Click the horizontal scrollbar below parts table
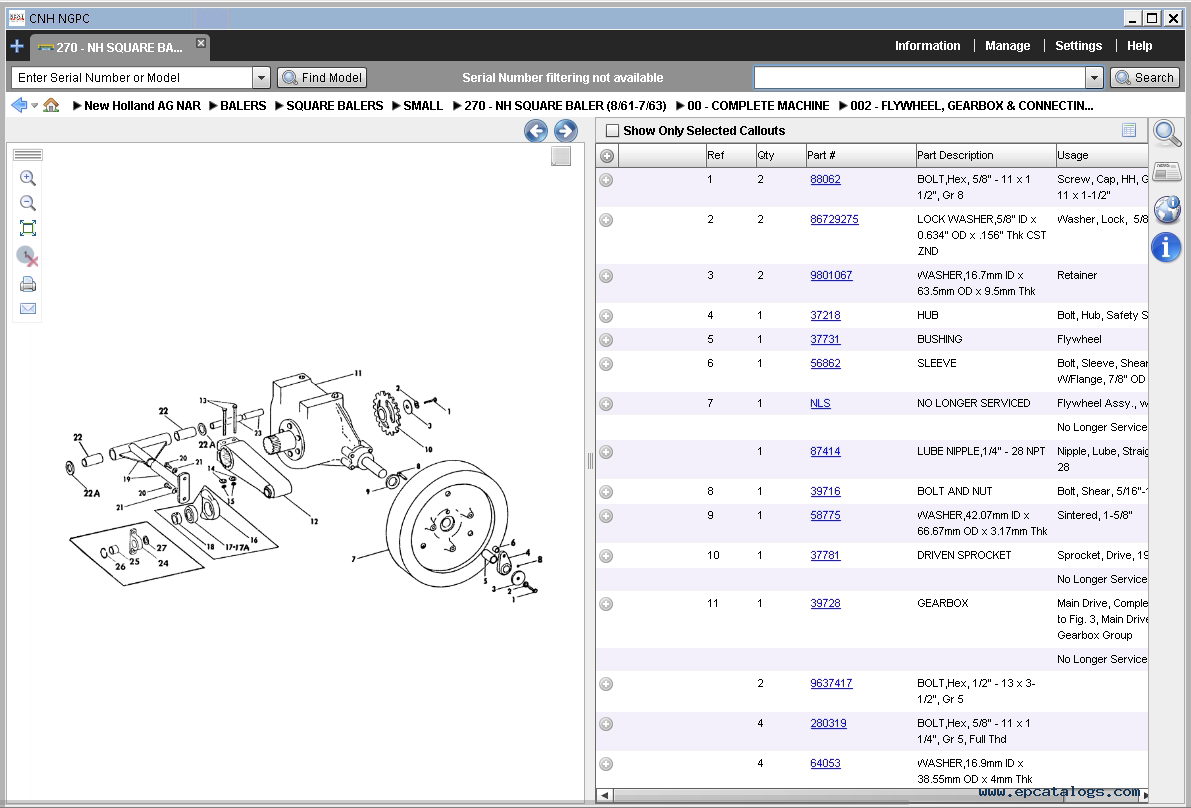This screenshot has width=1191, height=808. coord(870,796)
